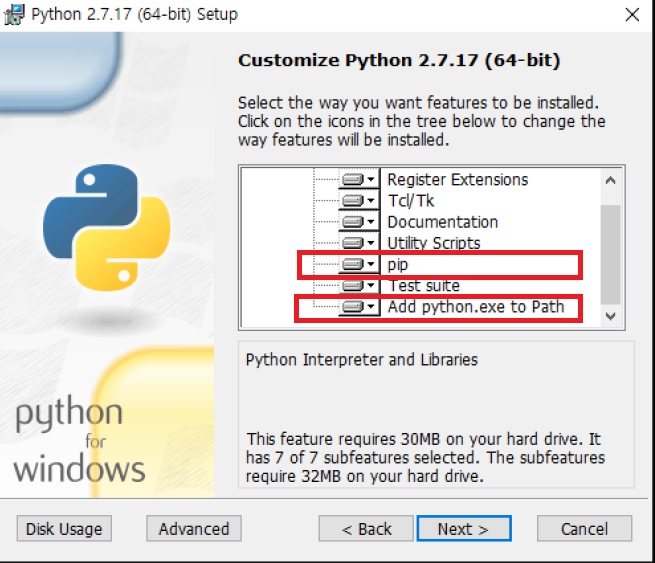The height and width of the screenshot is (563, 655).
Task: Click the feature list scroll down arrow
Action: [x=609, y=314]
